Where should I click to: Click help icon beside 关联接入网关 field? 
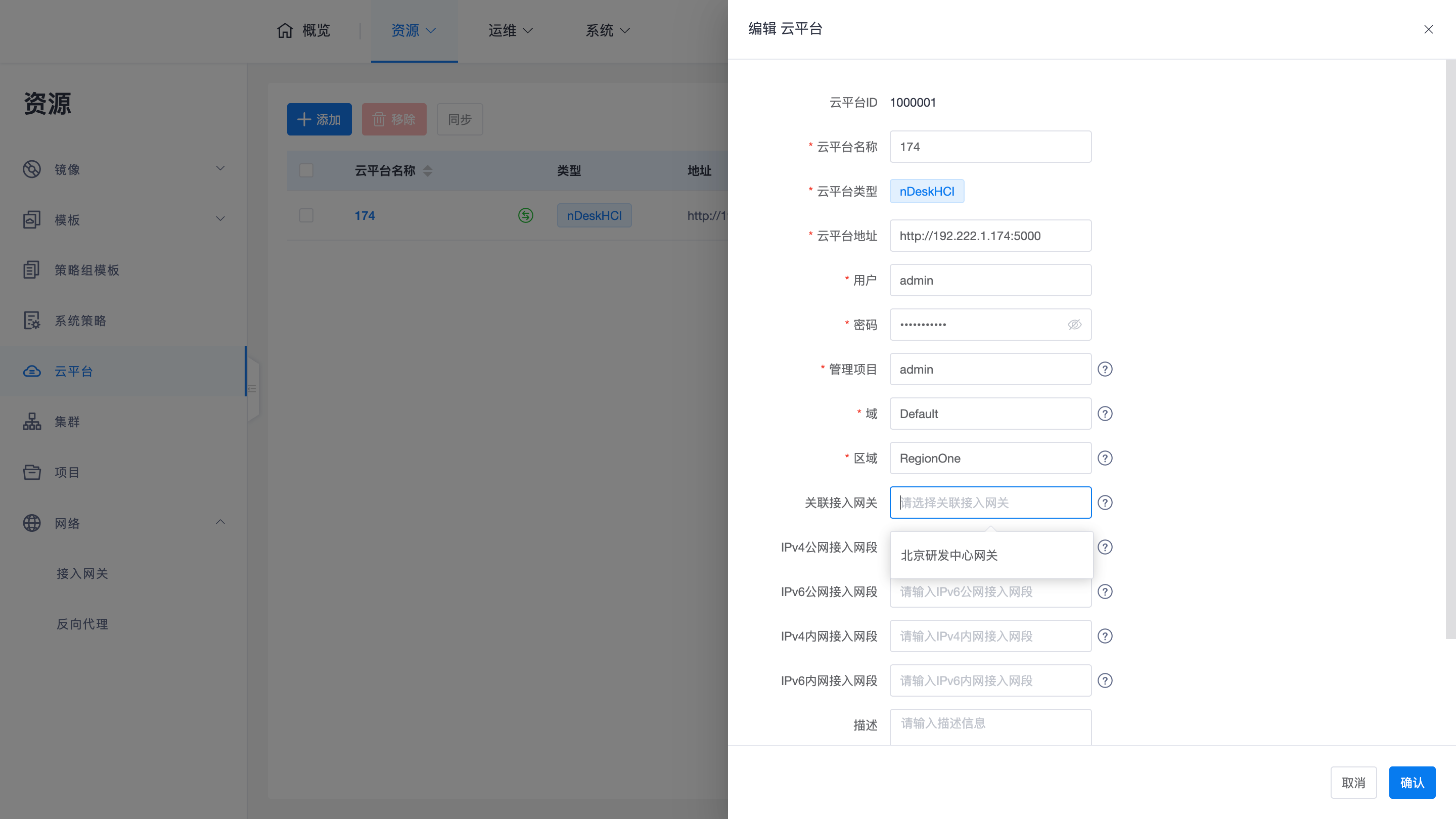click(x=1105, y=503)
